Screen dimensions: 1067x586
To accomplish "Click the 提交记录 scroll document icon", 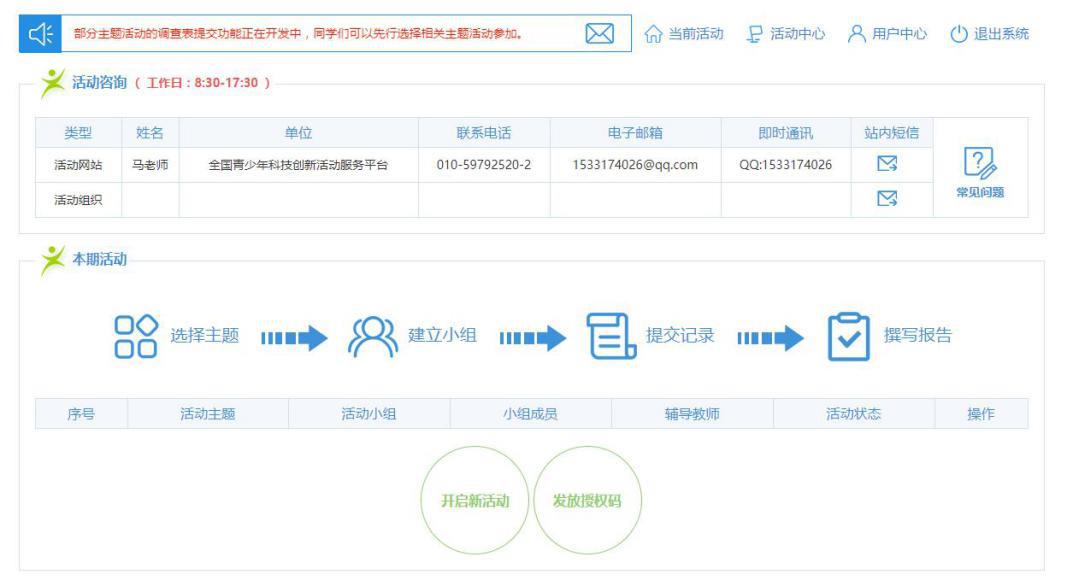I will (x=612, y=336).
